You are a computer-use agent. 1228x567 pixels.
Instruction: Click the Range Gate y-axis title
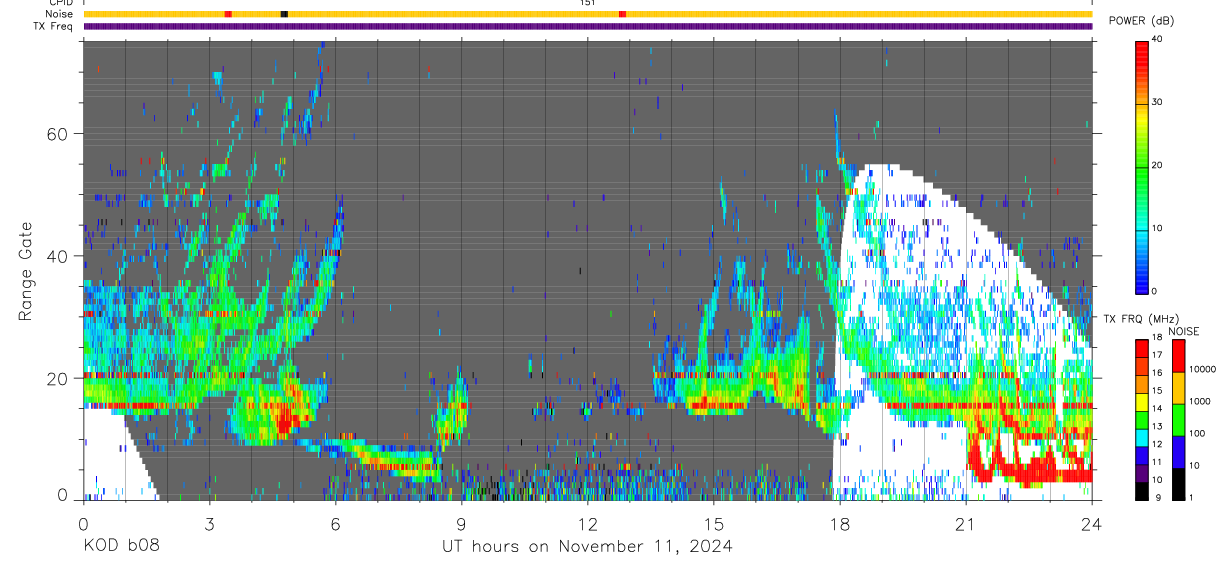point(25,270)
